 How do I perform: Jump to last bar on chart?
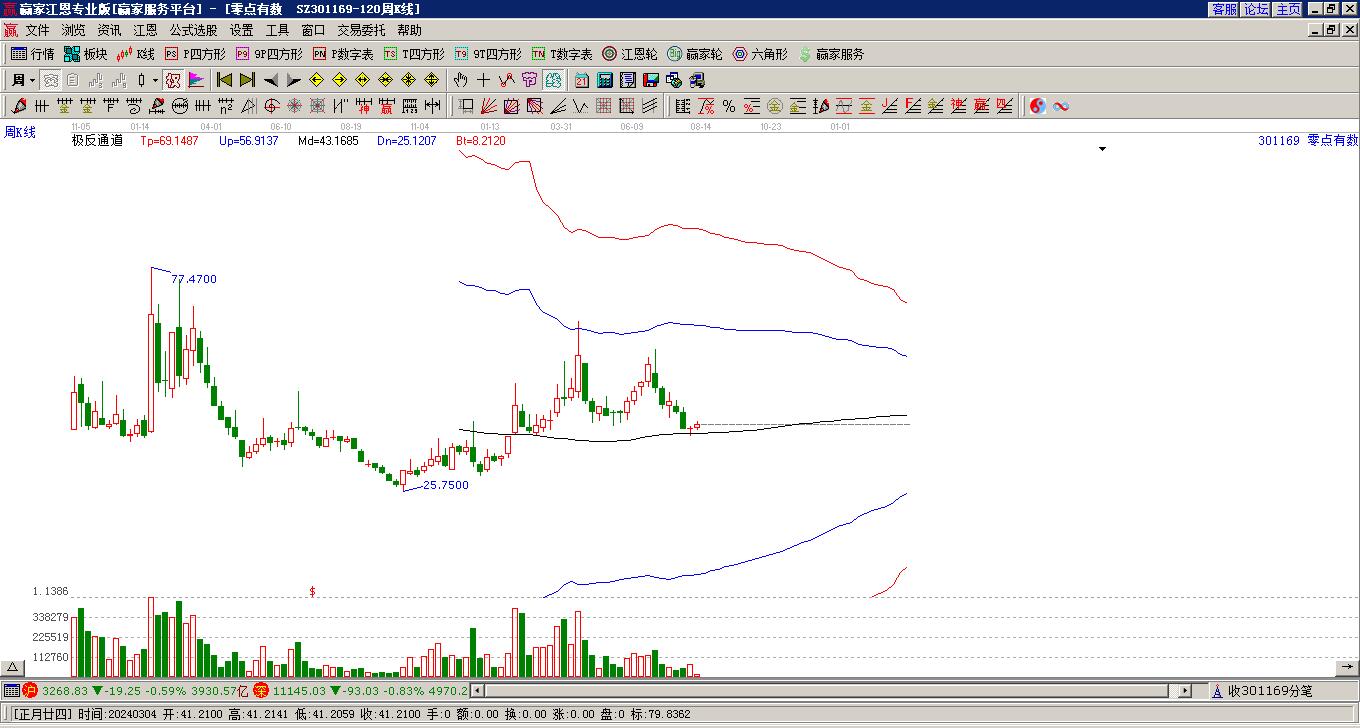pyautogui.click(x=247, y=80)
